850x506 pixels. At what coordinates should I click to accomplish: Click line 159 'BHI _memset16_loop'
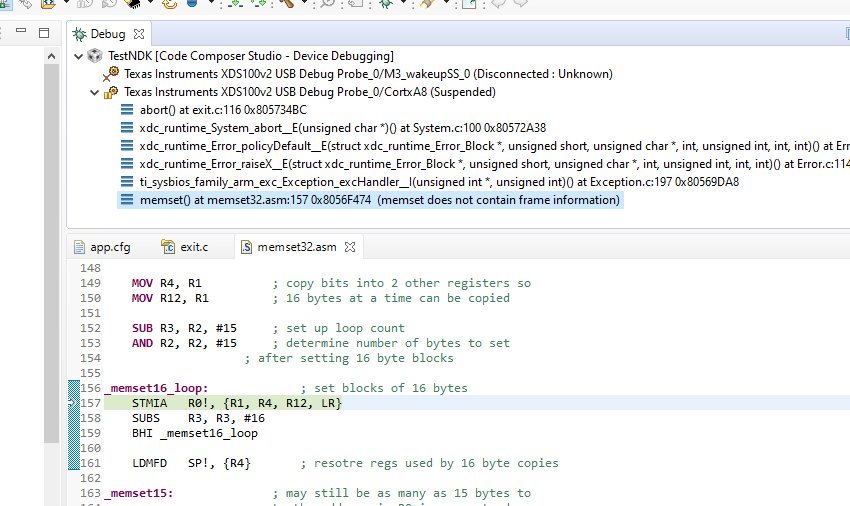click(x=195, y=433)
